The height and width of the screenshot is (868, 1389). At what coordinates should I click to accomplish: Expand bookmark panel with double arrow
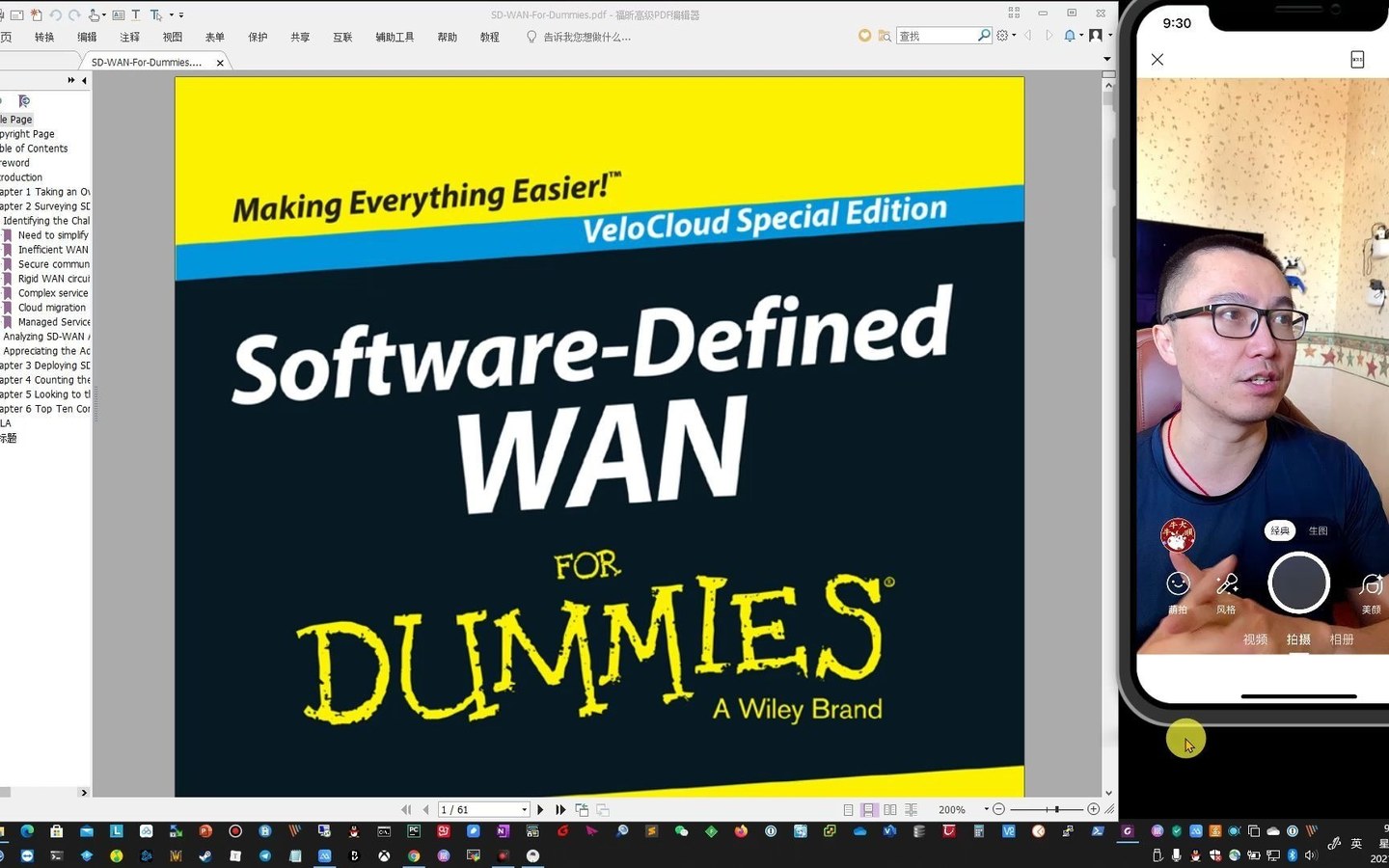71,80
